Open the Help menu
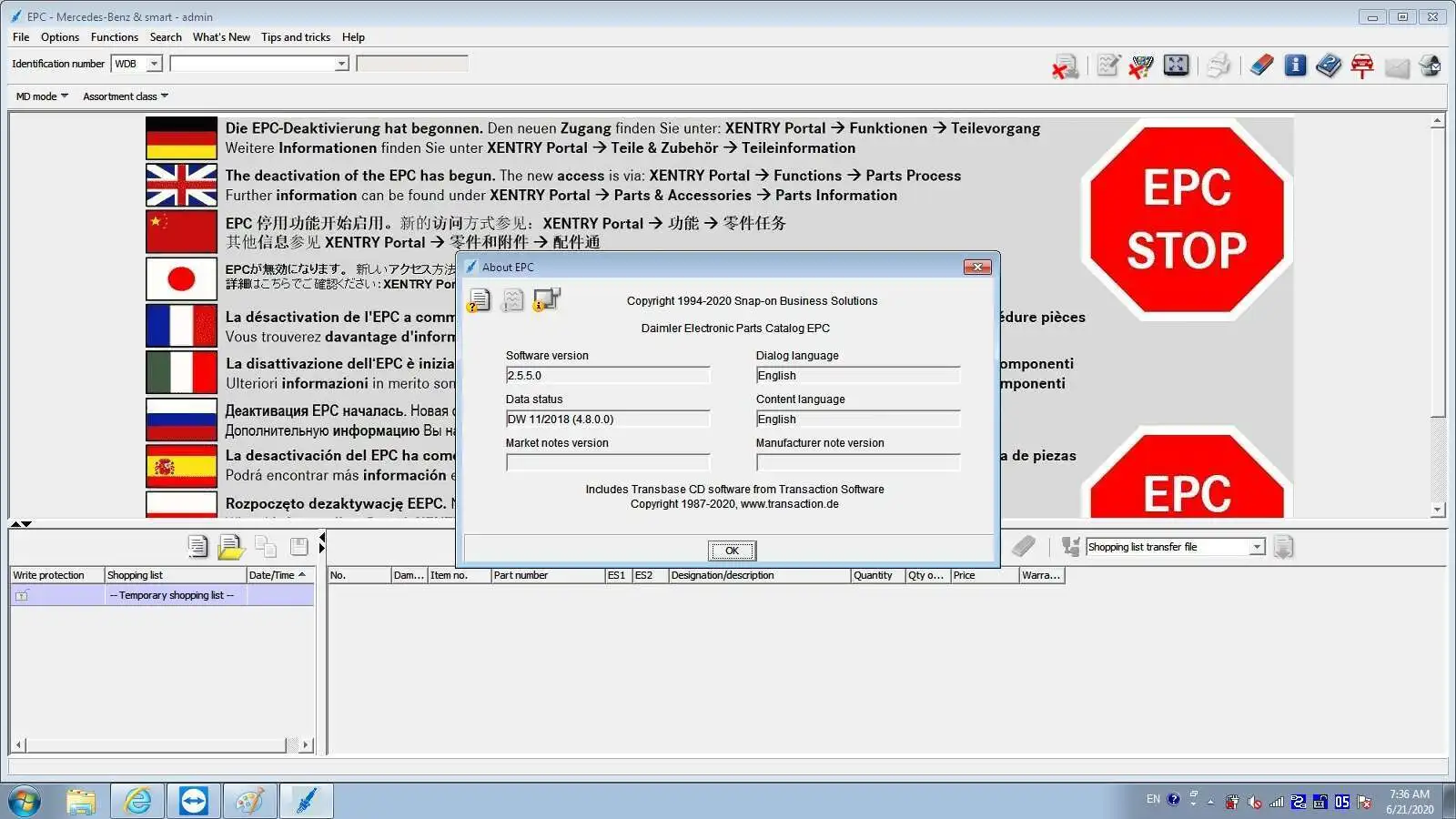This screenshot has height=819, width=1456. click(353, 37)
